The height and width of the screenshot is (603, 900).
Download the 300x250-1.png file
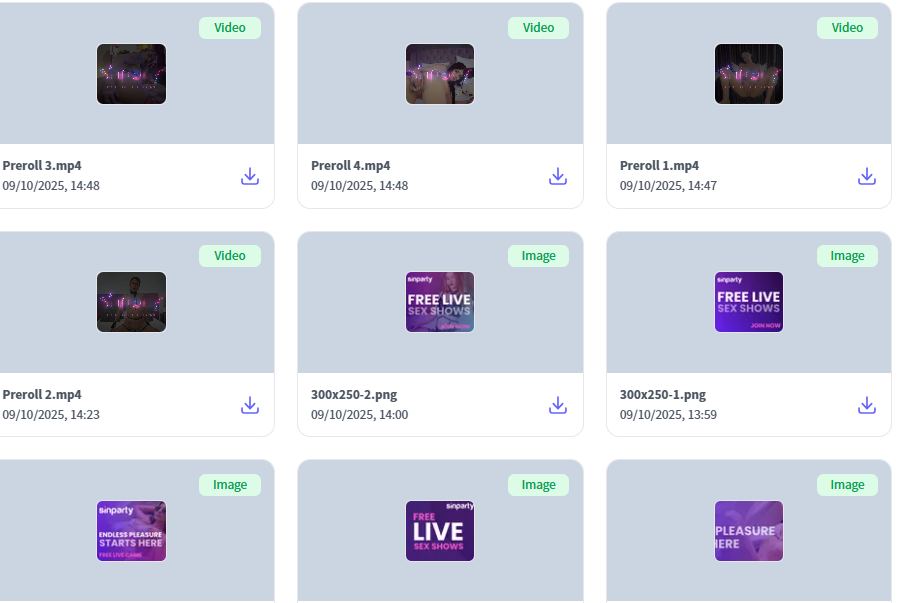[x=867, y=405]
